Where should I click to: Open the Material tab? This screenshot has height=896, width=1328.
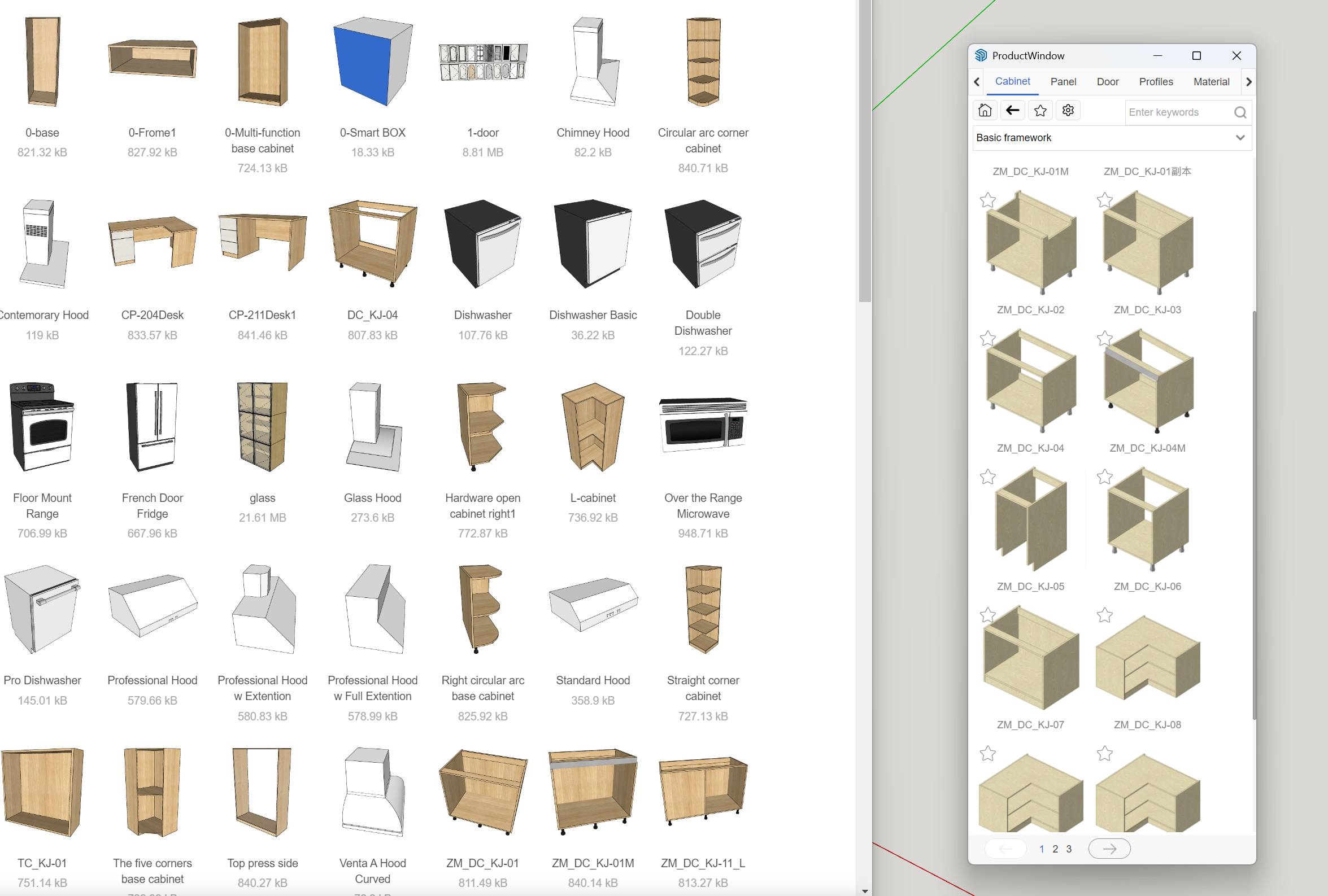(x=1211, y=82)
